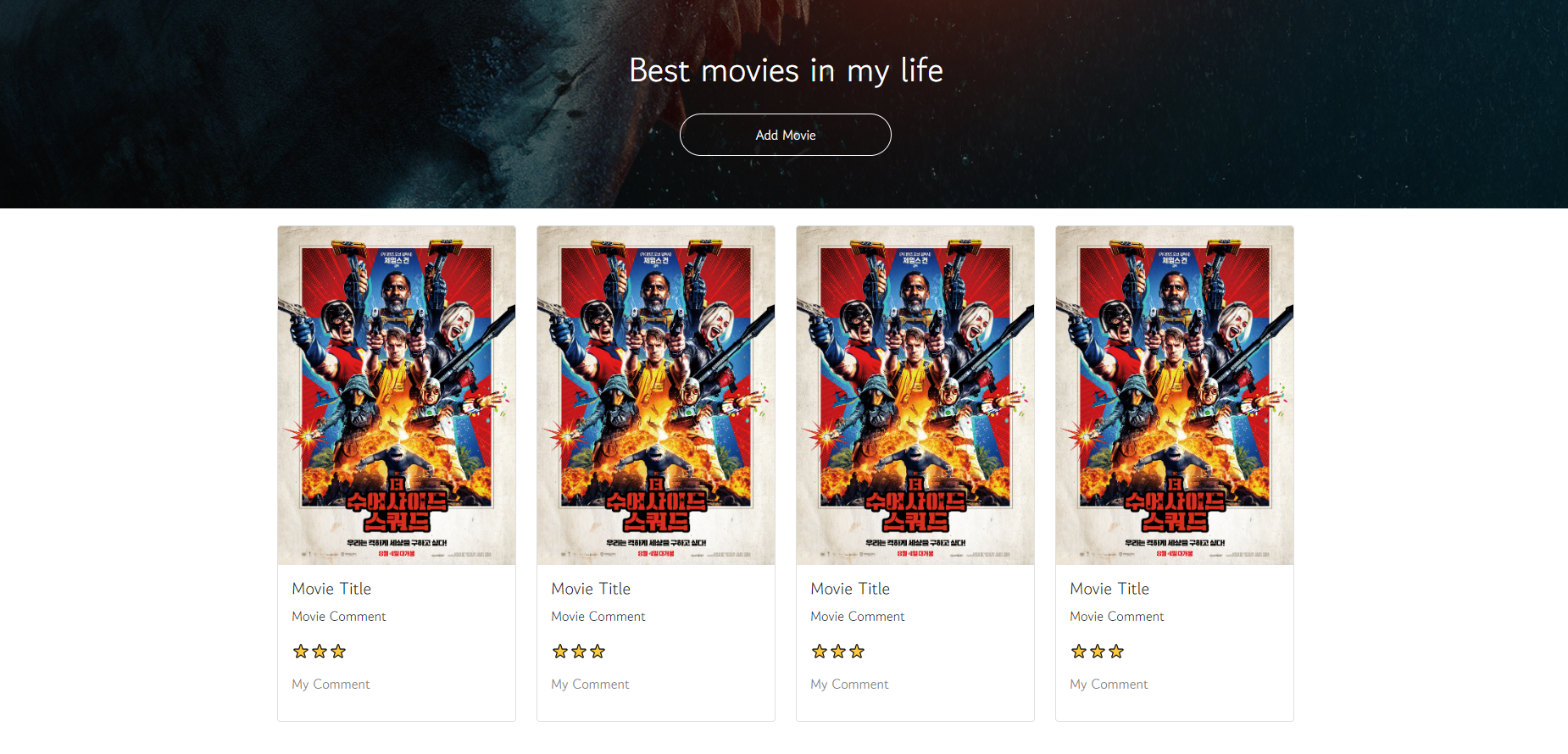This screenshot has width=1568, height=754.
Task: Click second star in the third card
Action: tap(838, 651)
